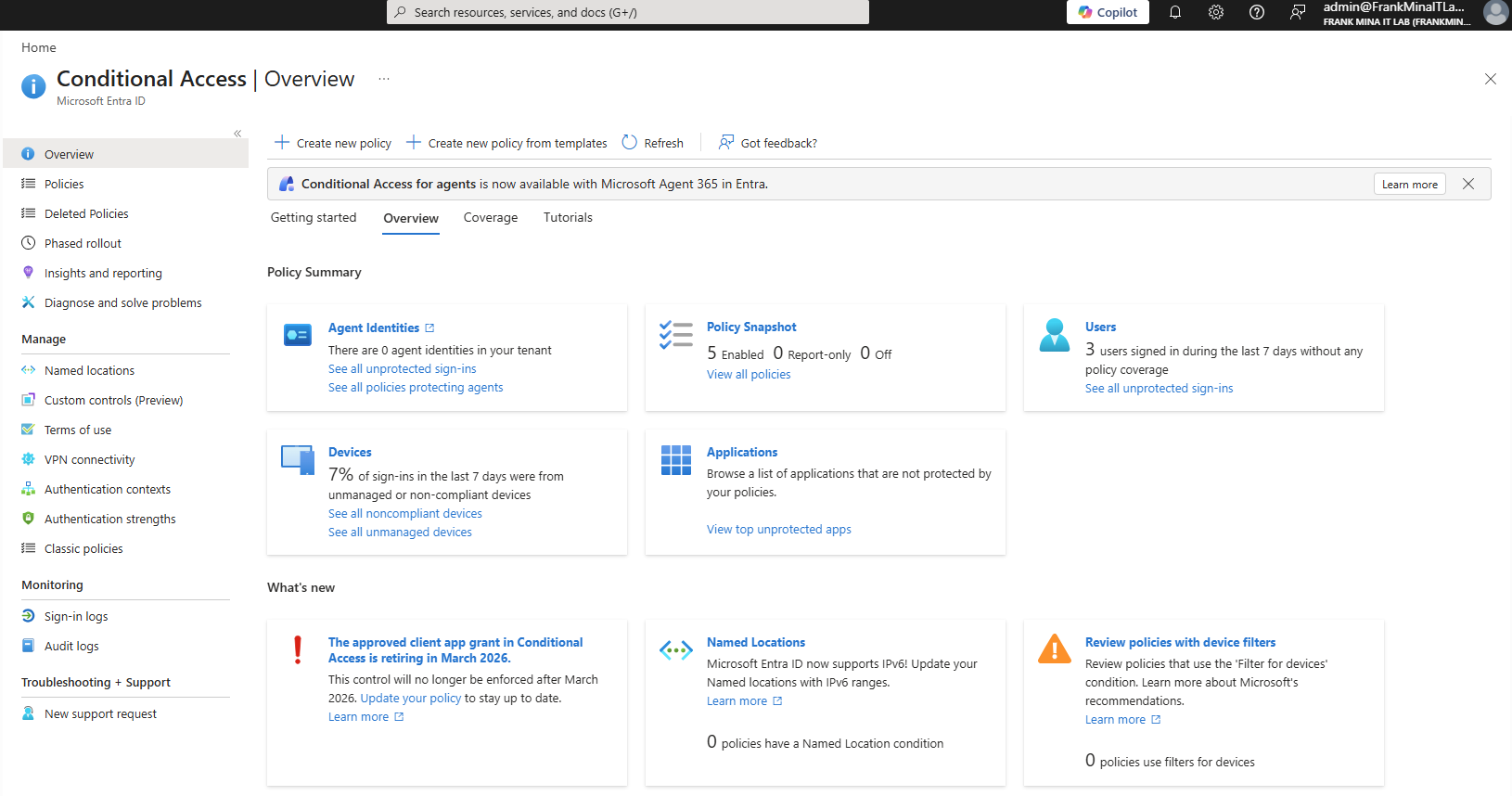
Task: Select the Overview tab
Action: [x=411, y=218]
